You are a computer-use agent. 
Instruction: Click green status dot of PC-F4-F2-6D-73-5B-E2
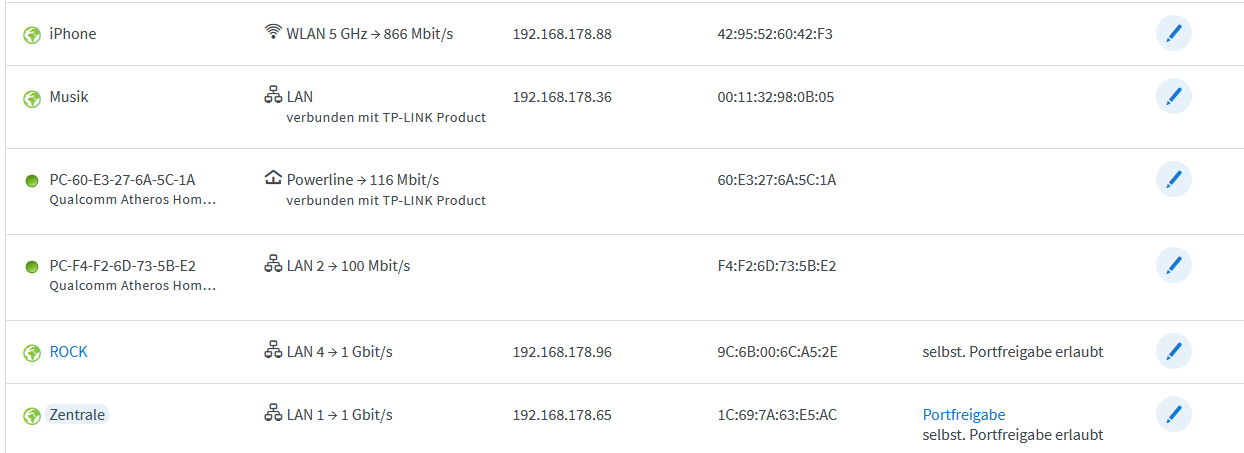(x=31, y=267)
